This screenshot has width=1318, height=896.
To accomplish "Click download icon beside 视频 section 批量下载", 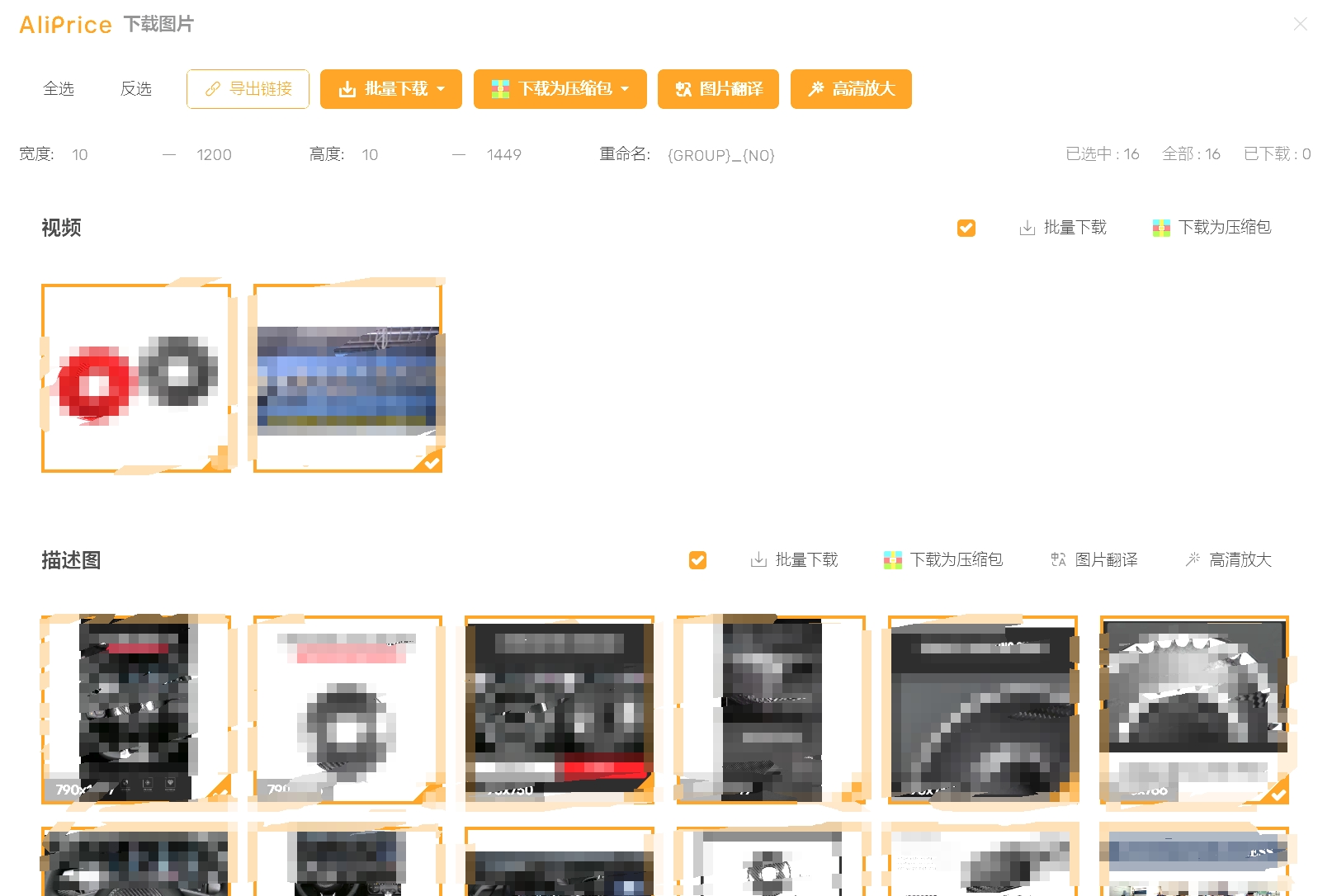I will click(1027, 228).
